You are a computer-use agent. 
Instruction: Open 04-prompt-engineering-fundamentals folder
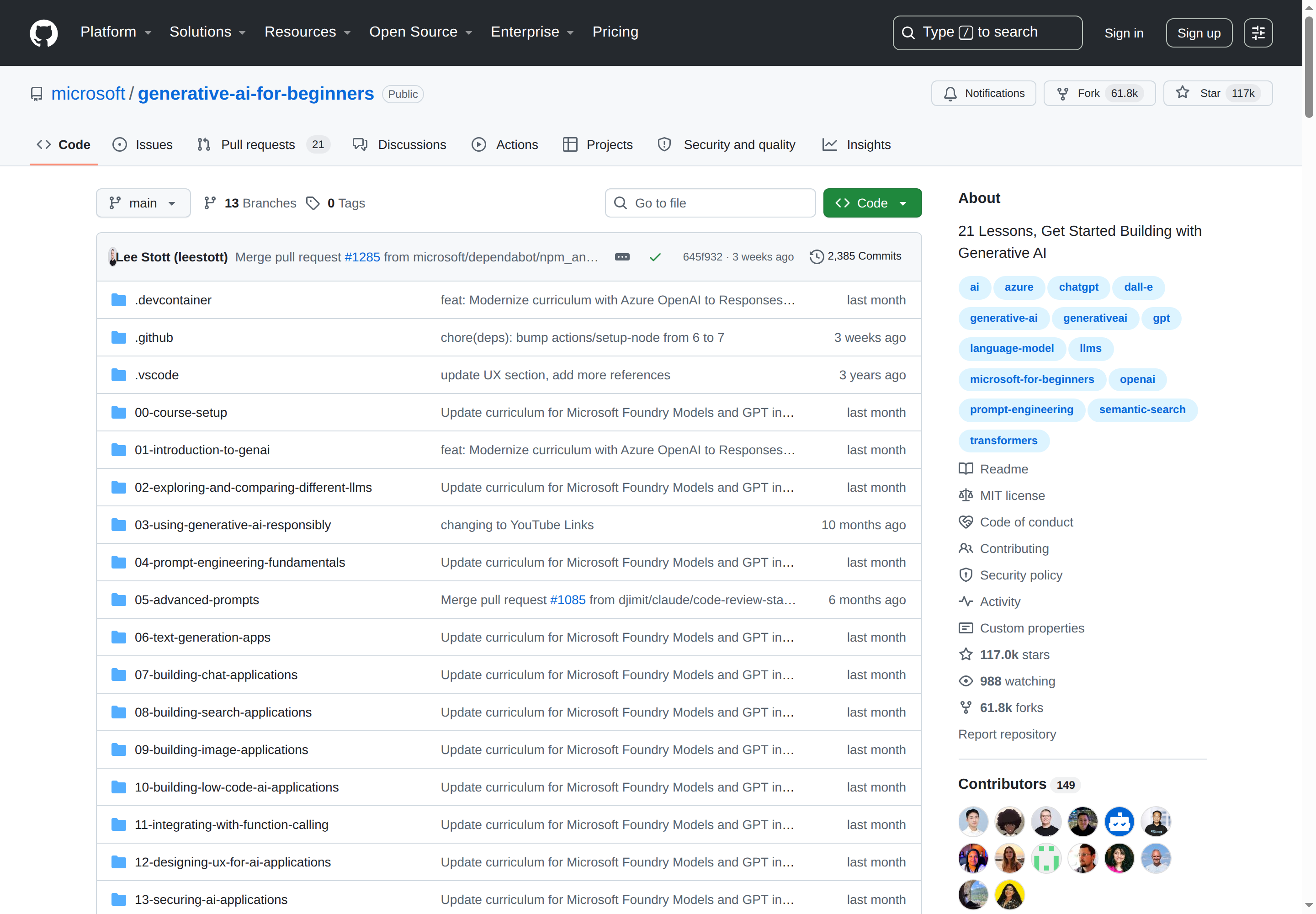coord(240,563)
